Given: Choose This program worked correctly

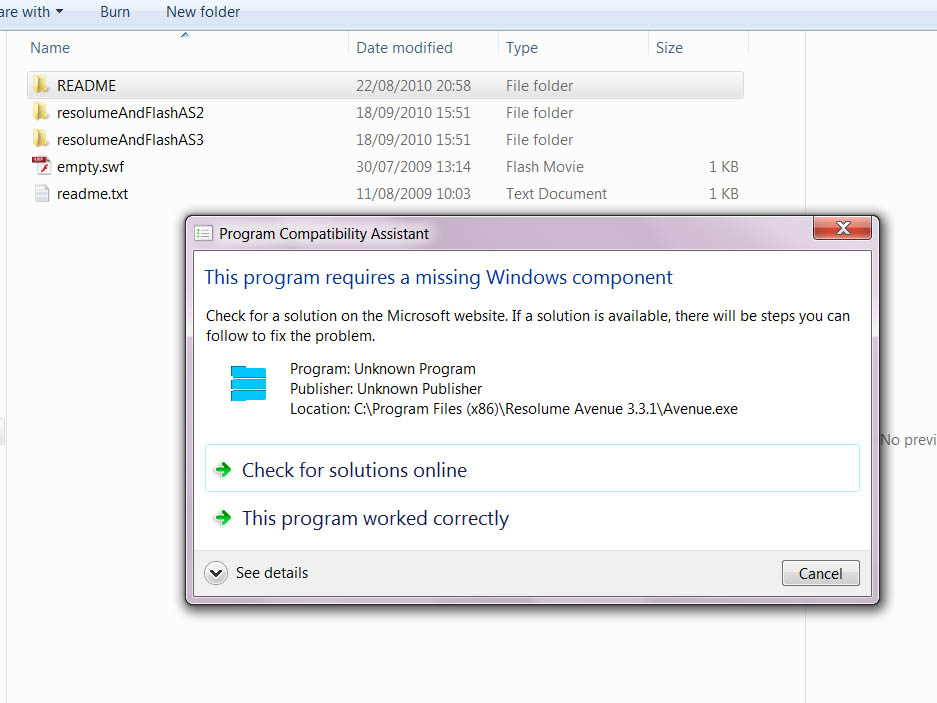Looking at the screenshot, I should [x=532, y=518].
